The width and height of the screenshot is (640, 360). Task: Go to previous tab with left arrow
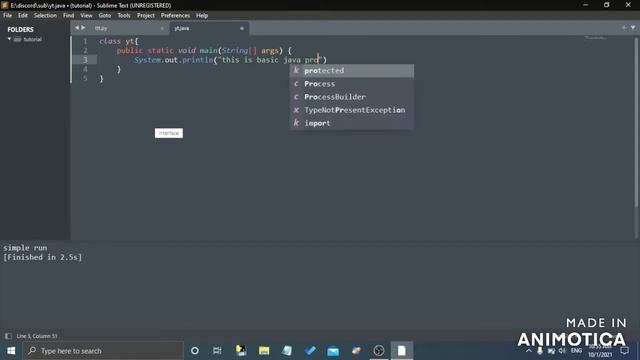[77, 28]
